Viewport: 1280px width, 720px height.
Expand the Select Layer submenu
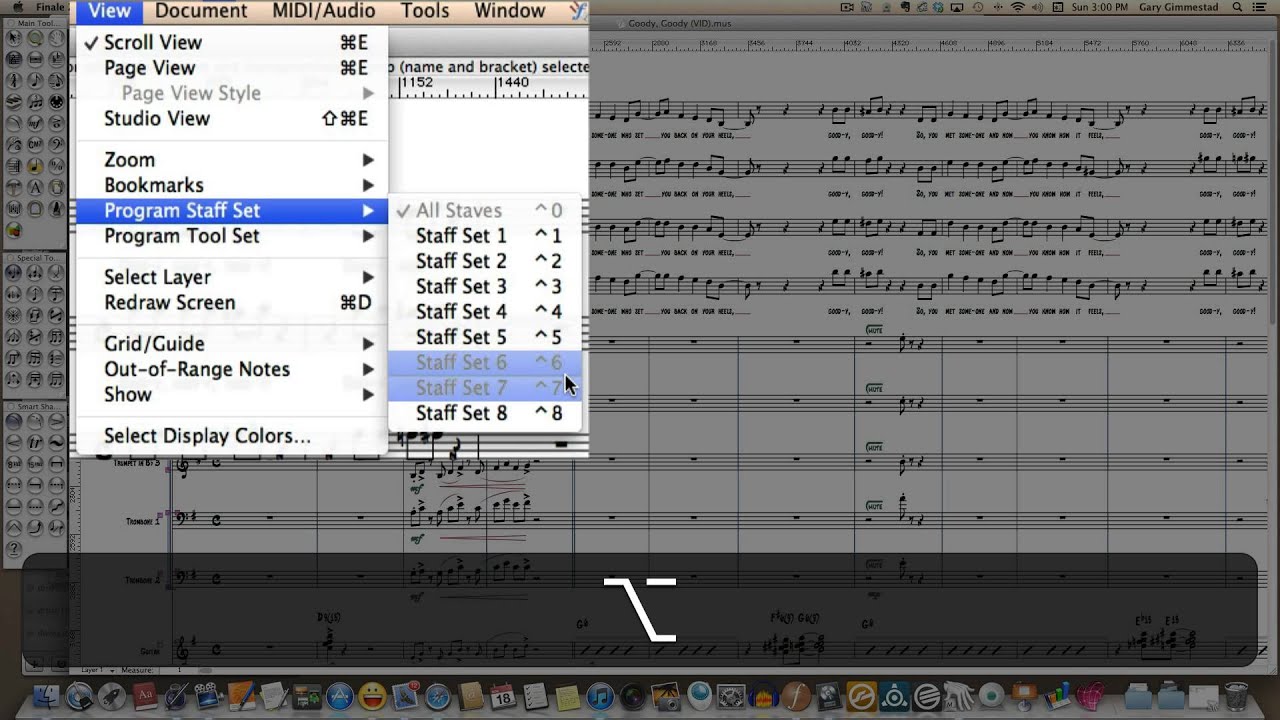pyautogui.click(x=231, y=277)
